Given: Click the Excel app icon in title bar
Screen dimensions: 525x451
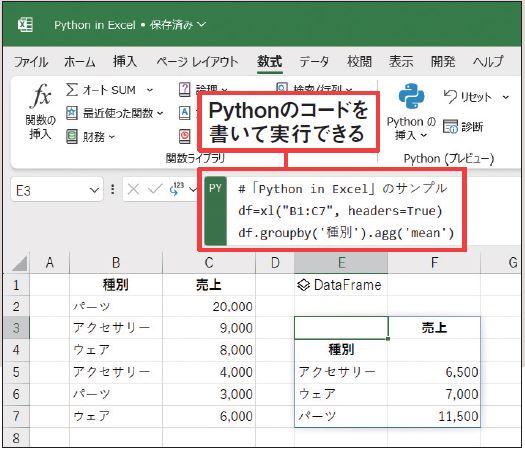Looking at the screenshot, I should click(25, 25).
